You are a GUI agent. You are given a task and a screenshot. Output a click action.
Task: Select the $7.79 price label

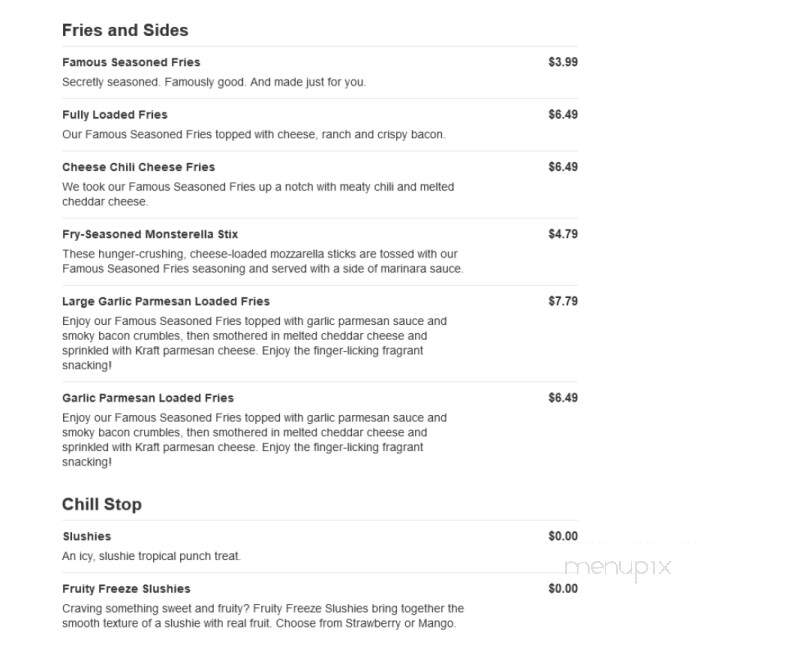(563, 301)
